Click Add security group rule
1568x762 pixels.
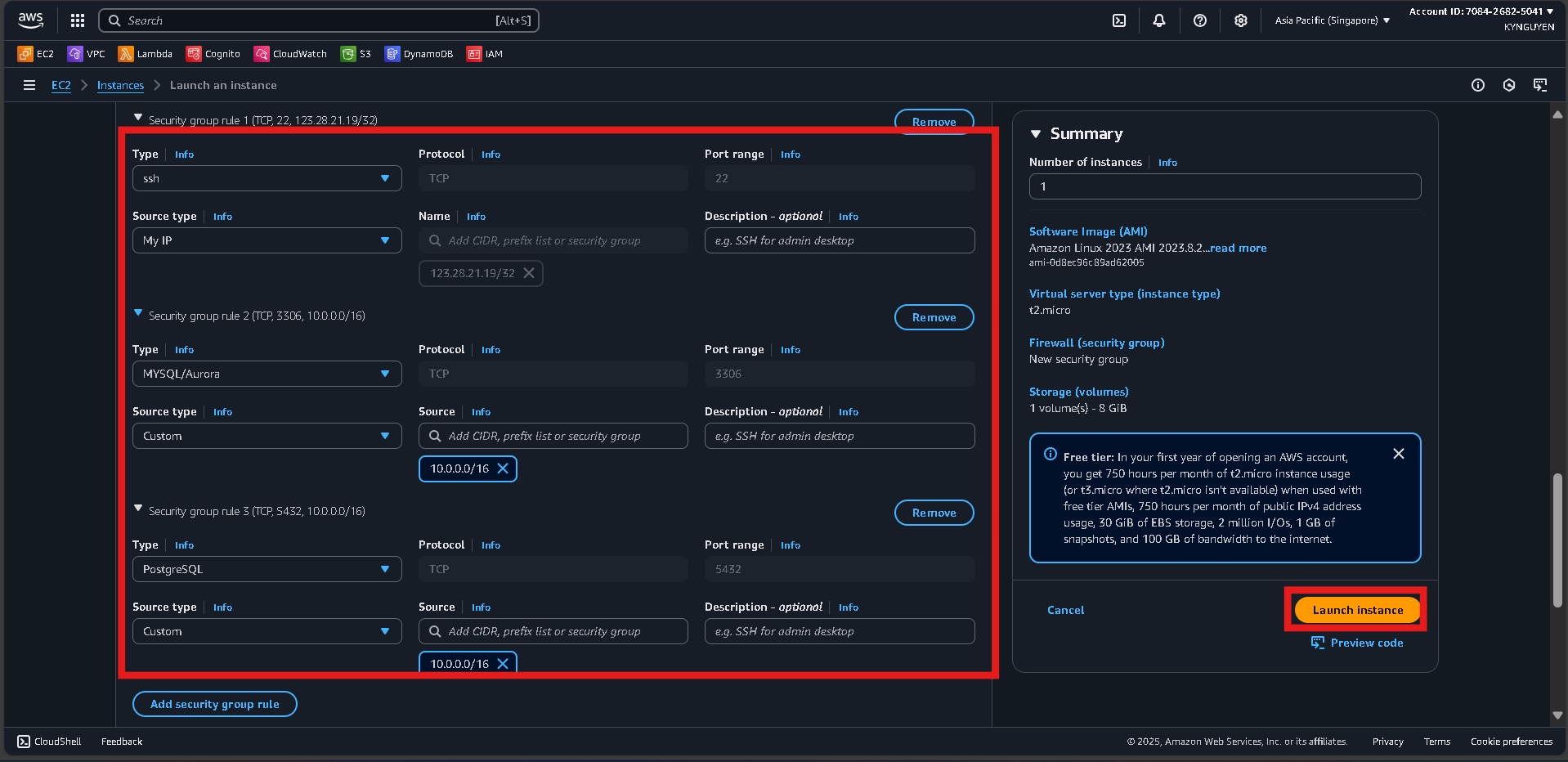(214, 704)
